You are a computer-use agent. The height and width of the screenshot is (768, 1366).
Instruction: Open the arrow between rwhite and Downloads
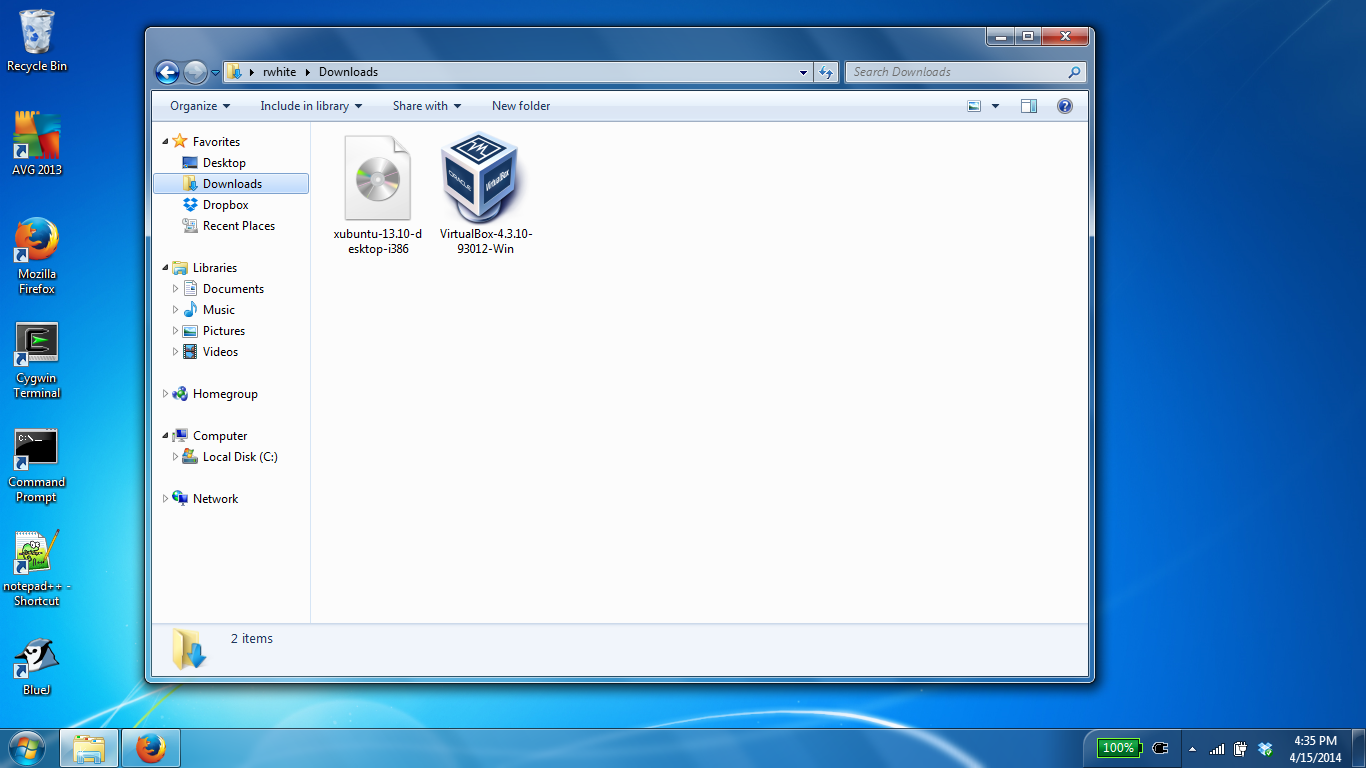click(x=308, y=72)
